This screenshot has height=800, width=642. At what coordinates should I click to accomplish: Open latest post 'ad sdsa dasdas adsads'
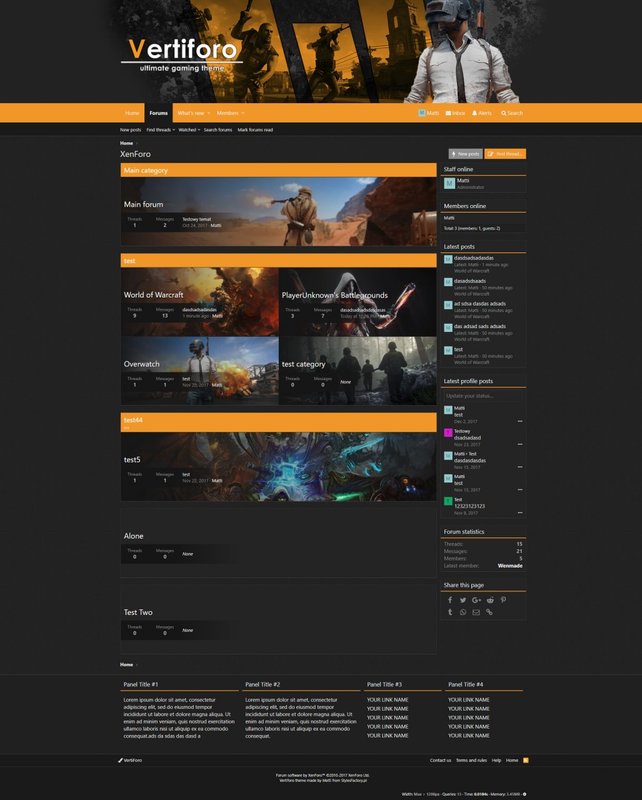pyautogui.click(x=480, y=304)
